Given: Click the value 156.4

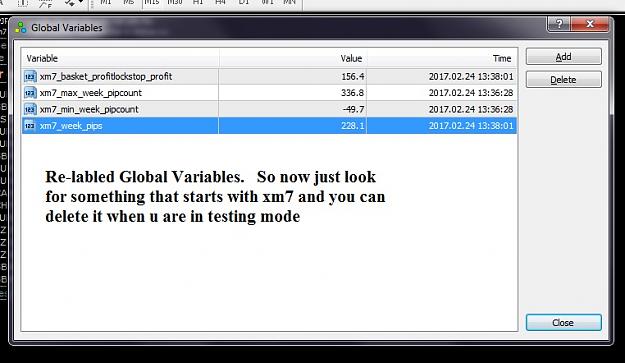Looking at the screenshot, I should [x=352, y=76].
